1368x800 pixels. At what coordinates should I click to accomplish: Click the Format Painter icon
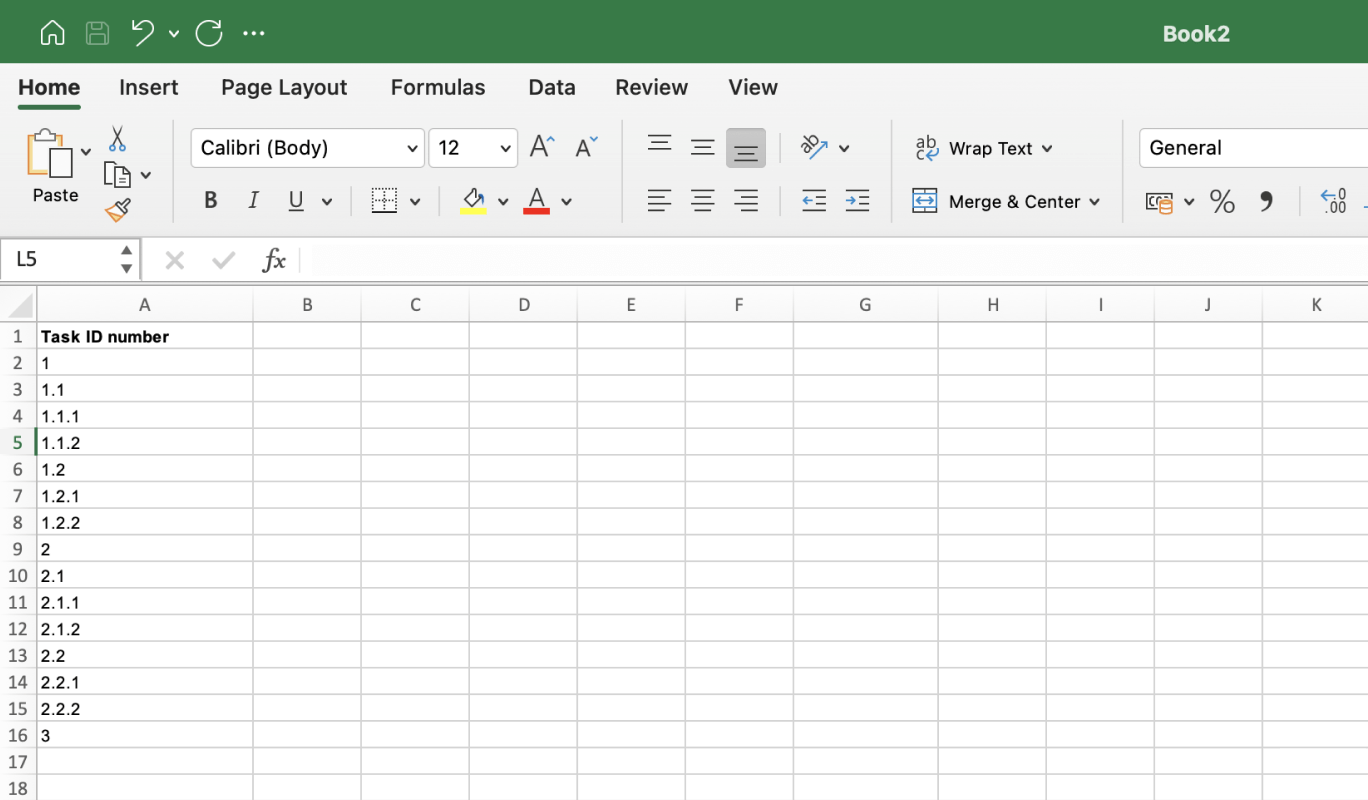pos(116,210)
